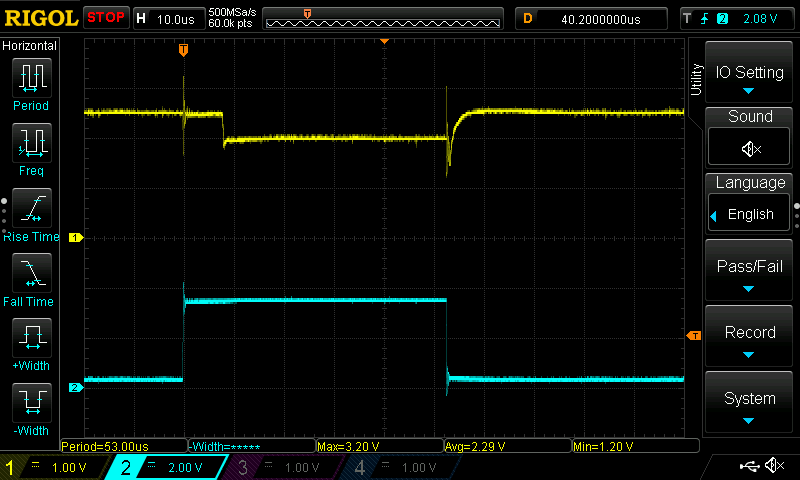
Task: Choose the Rise Time measurement icon
Action: point(31,209)
